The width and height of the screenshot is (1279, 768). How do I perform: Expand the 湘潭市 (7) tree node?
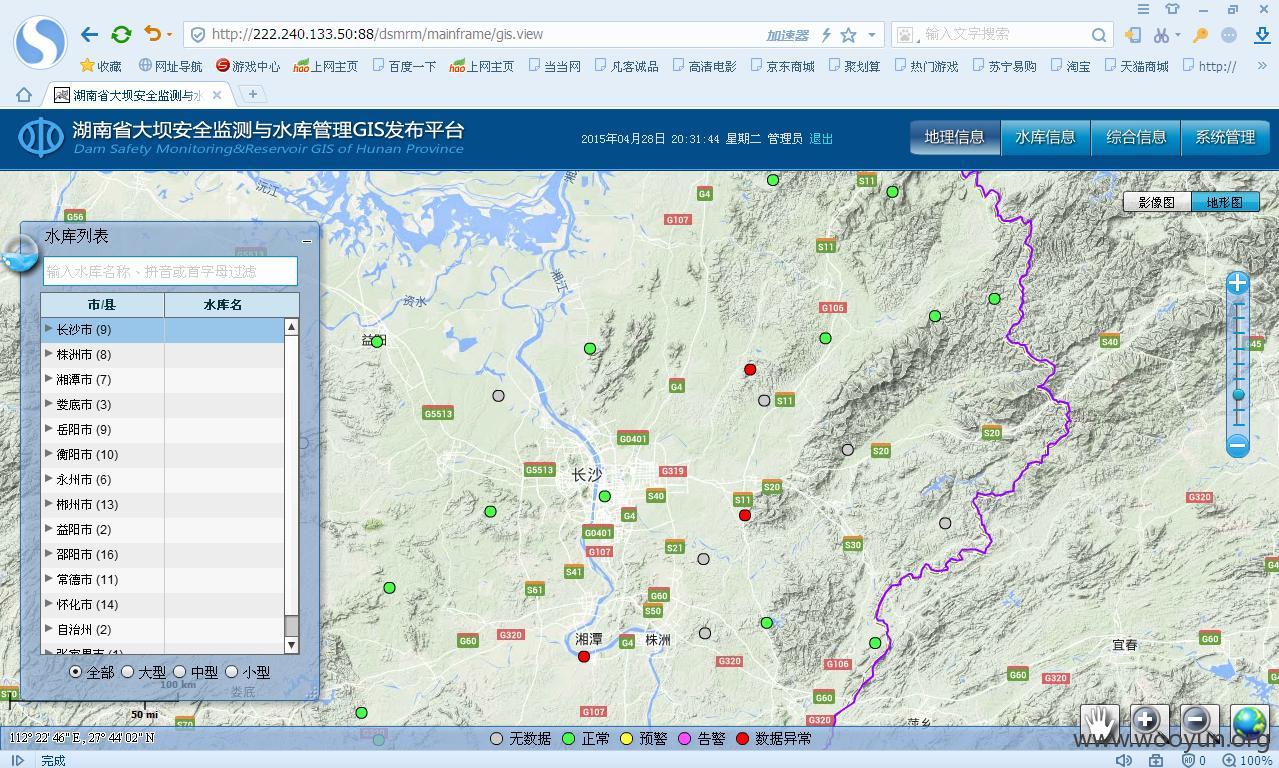pyautogui.click(x=48, y=378)
